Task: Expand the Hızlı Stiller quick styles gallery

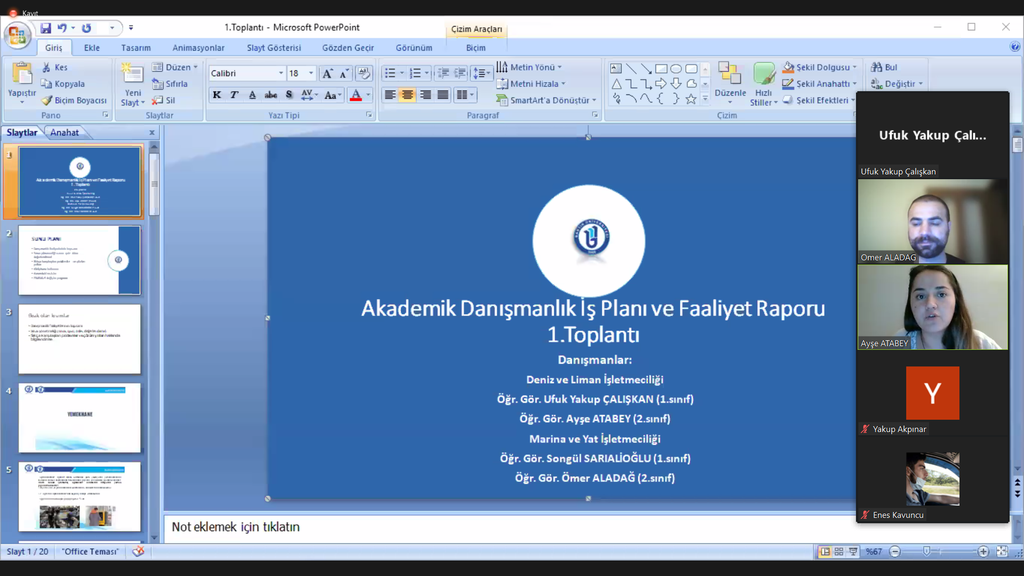Action: tap(763, 84)
